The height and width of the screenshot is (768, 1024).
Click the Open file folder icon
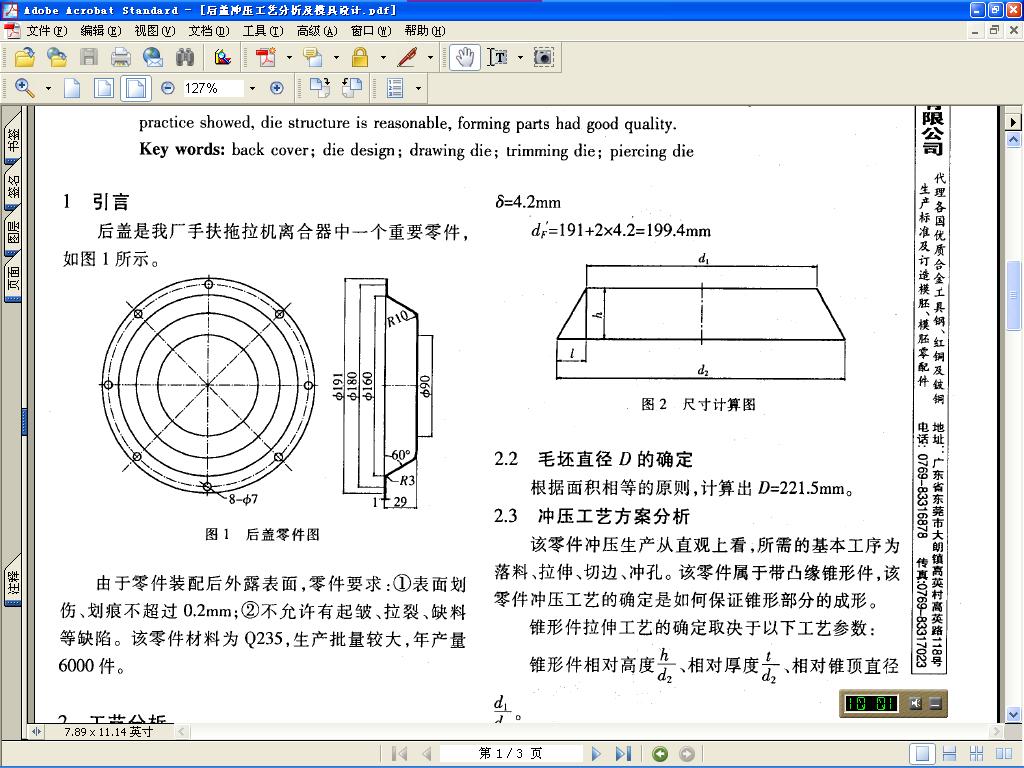[x=25, y=57]
